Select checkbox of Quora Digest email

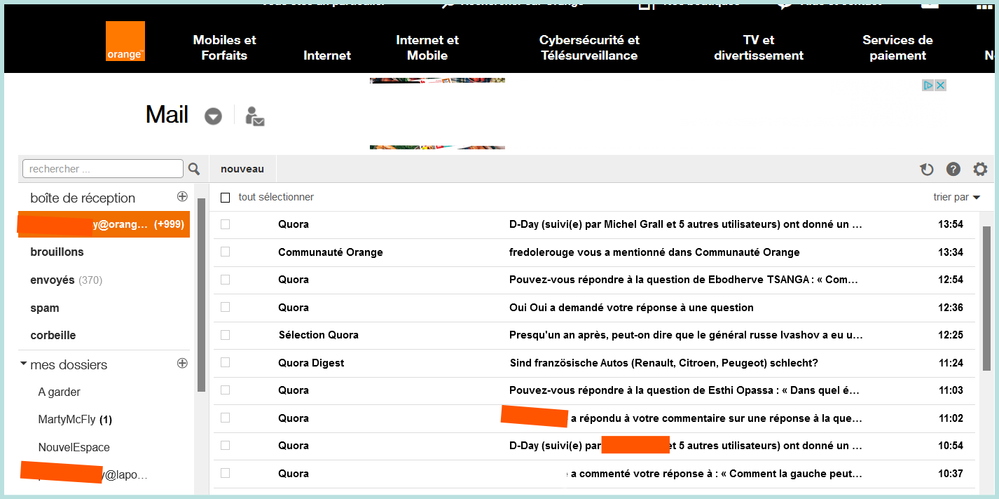coord(225,363)
